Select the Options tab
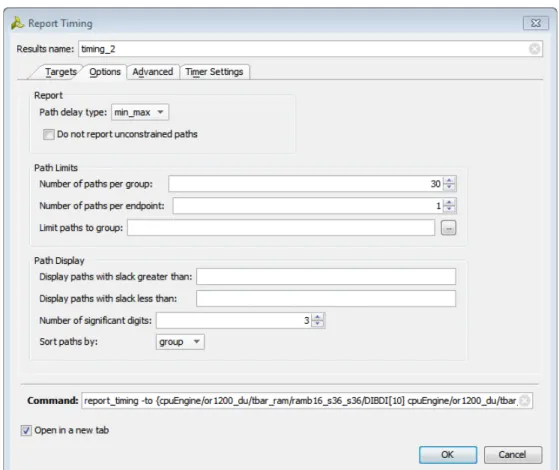The width and height of the screenshot is (559, 470). [105, 72]
